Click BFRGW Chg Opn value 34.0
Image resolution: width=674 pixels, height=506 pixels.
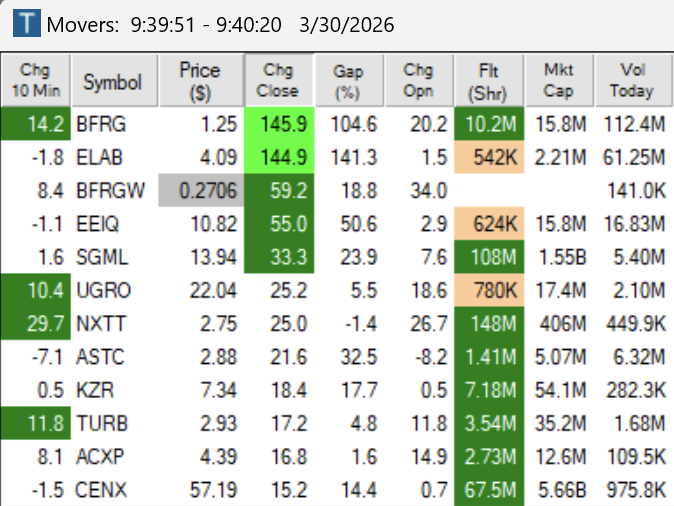click(x=429, y=190)
